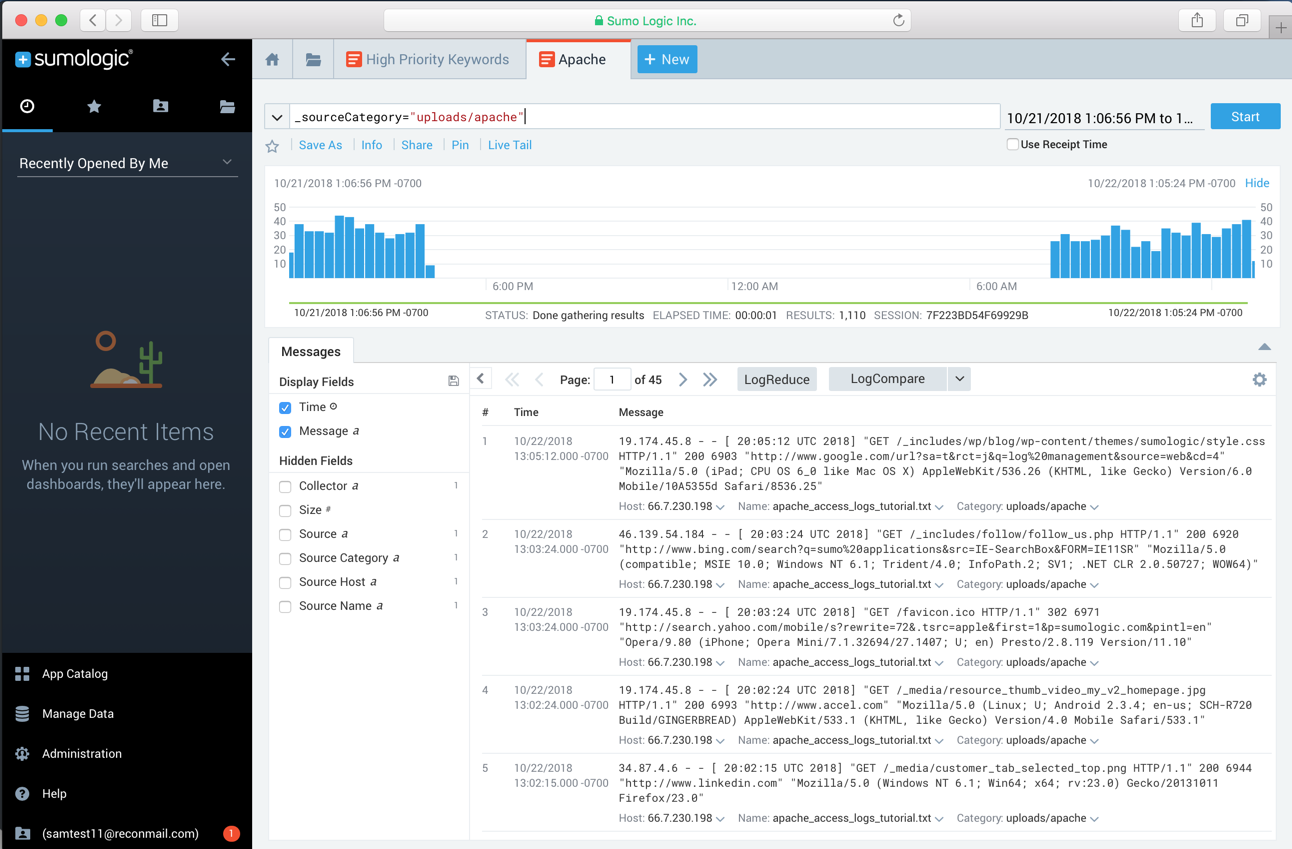Show all Safari tabs overview
This screenshot has width=1292, height=849.
click(x=1242, y=20)
